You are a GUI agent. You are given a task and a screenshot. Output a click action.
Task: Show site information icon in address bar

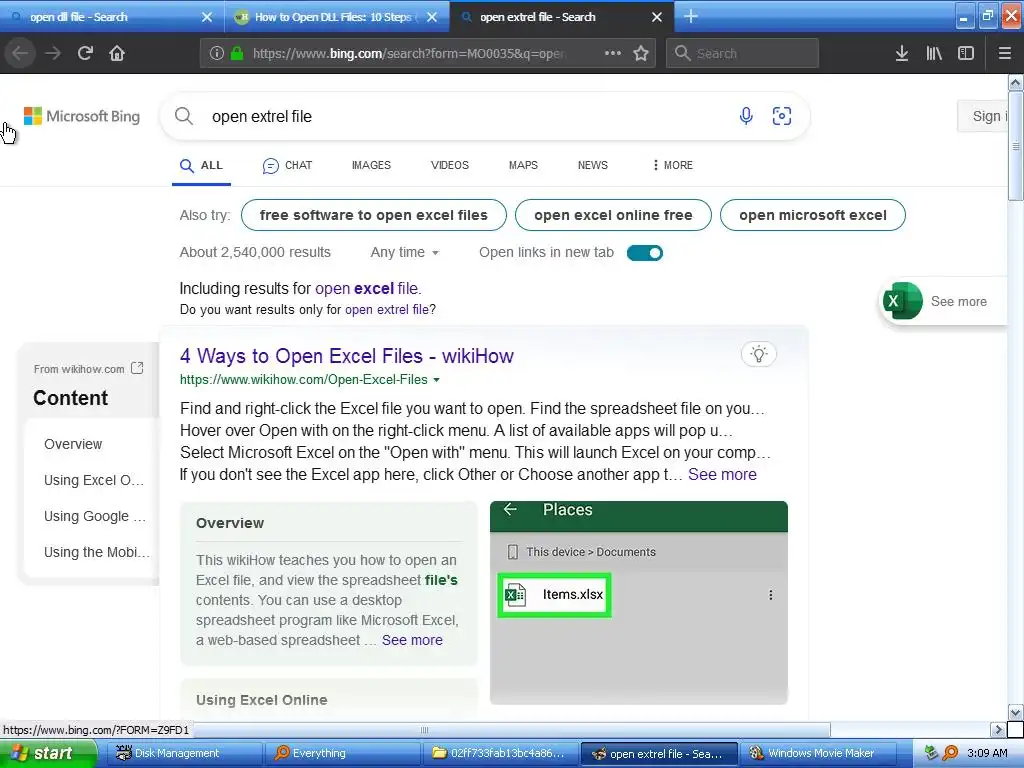point(216,53)
